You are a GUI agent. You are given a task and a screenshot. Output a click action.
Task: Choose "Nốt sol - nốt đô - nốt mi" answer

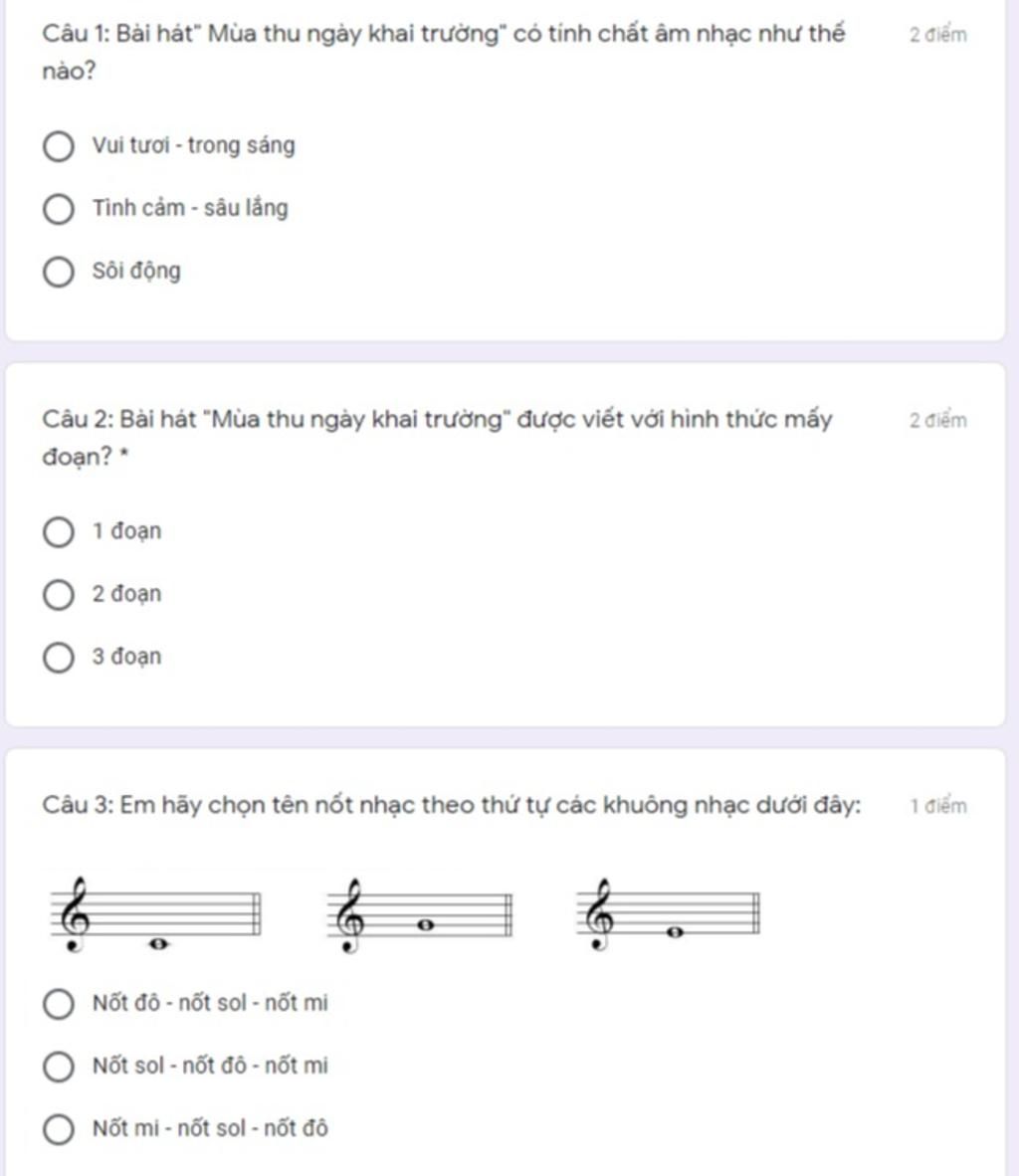coord(59,1067)
